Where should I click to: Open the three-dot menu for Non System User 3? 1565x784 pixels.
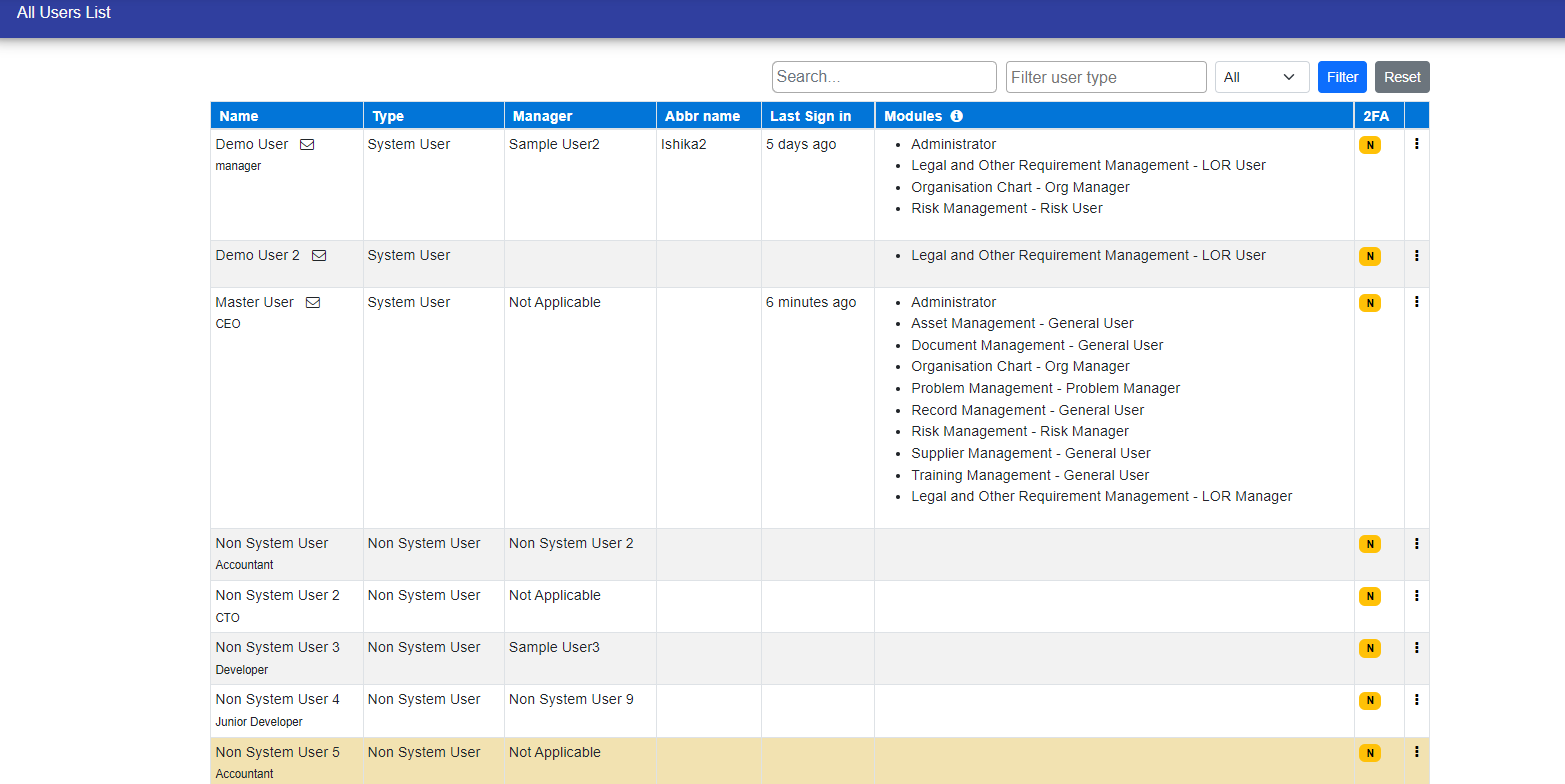1416,647
